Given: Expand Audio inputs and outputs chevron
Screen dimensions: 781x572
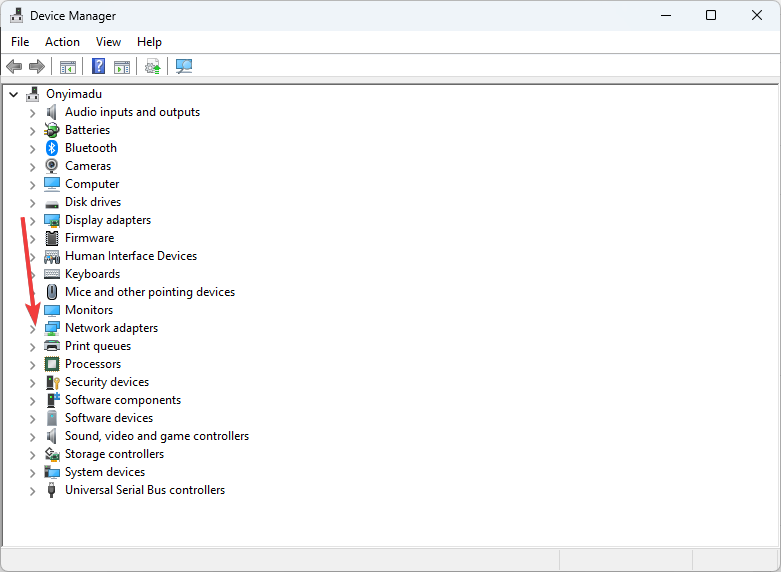Looking at the screenshot, I should click(x=32, y=113).
